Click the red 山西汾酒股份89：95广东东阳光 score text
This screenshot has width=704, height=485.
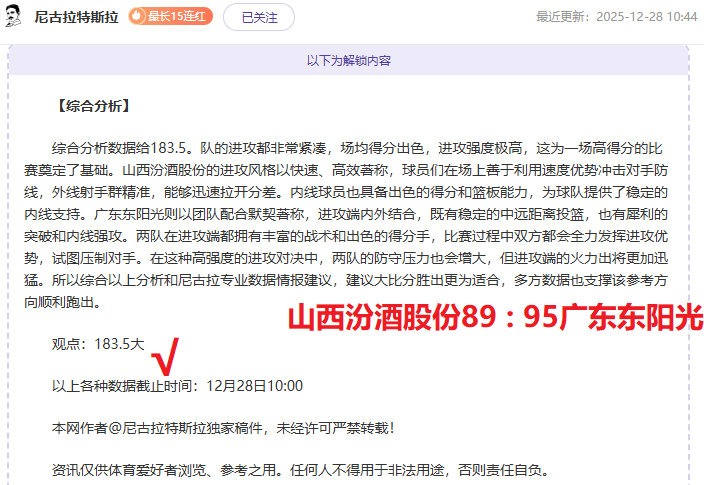[x=495, y=318]
